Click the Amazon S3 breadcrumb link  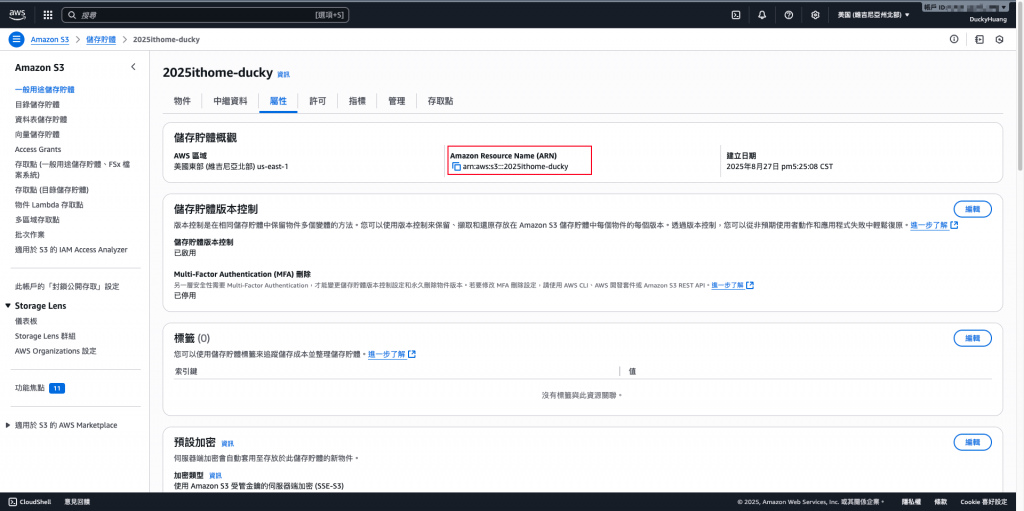[x=50, y=39]
